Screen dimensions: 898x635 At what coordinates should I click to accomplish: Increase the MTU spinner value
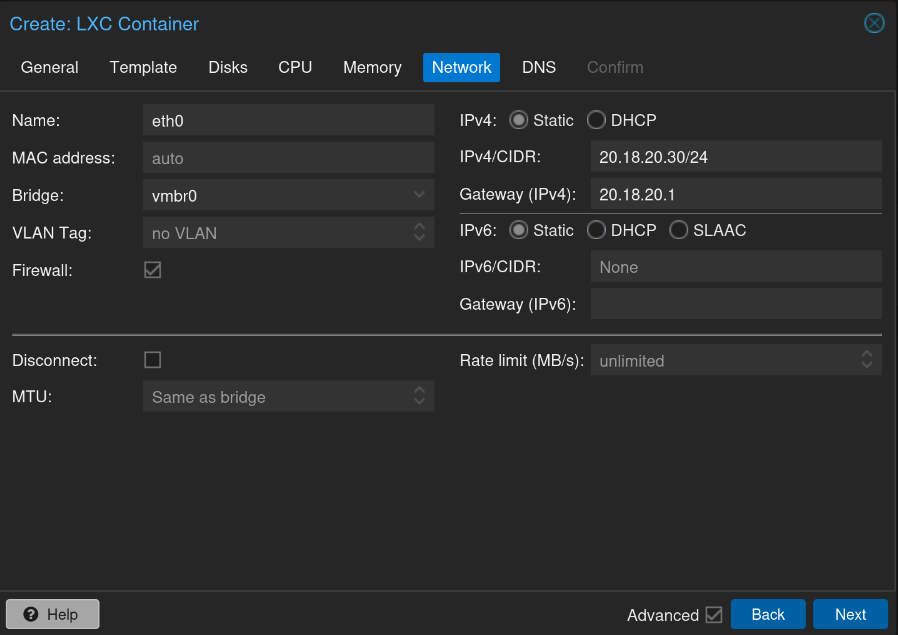click(x=420, y=390)
